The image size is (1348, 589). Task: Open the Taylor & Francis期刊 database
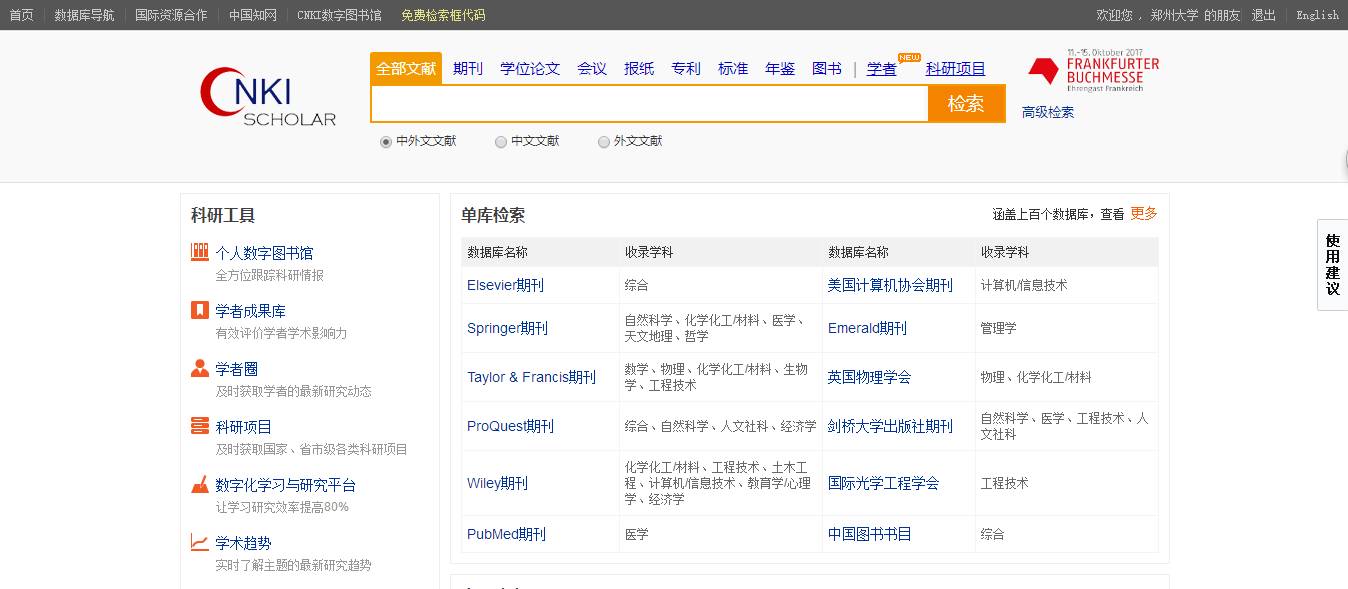[531, 377]
